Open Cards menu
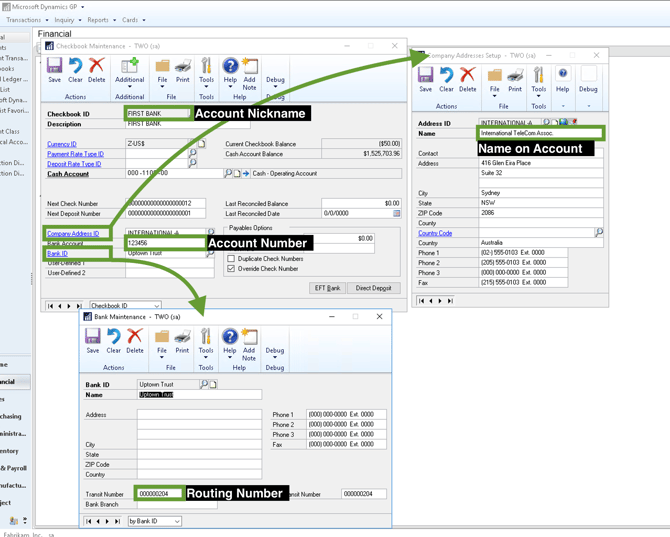Viewport: 670px width, 537px height. click(133, 20)
